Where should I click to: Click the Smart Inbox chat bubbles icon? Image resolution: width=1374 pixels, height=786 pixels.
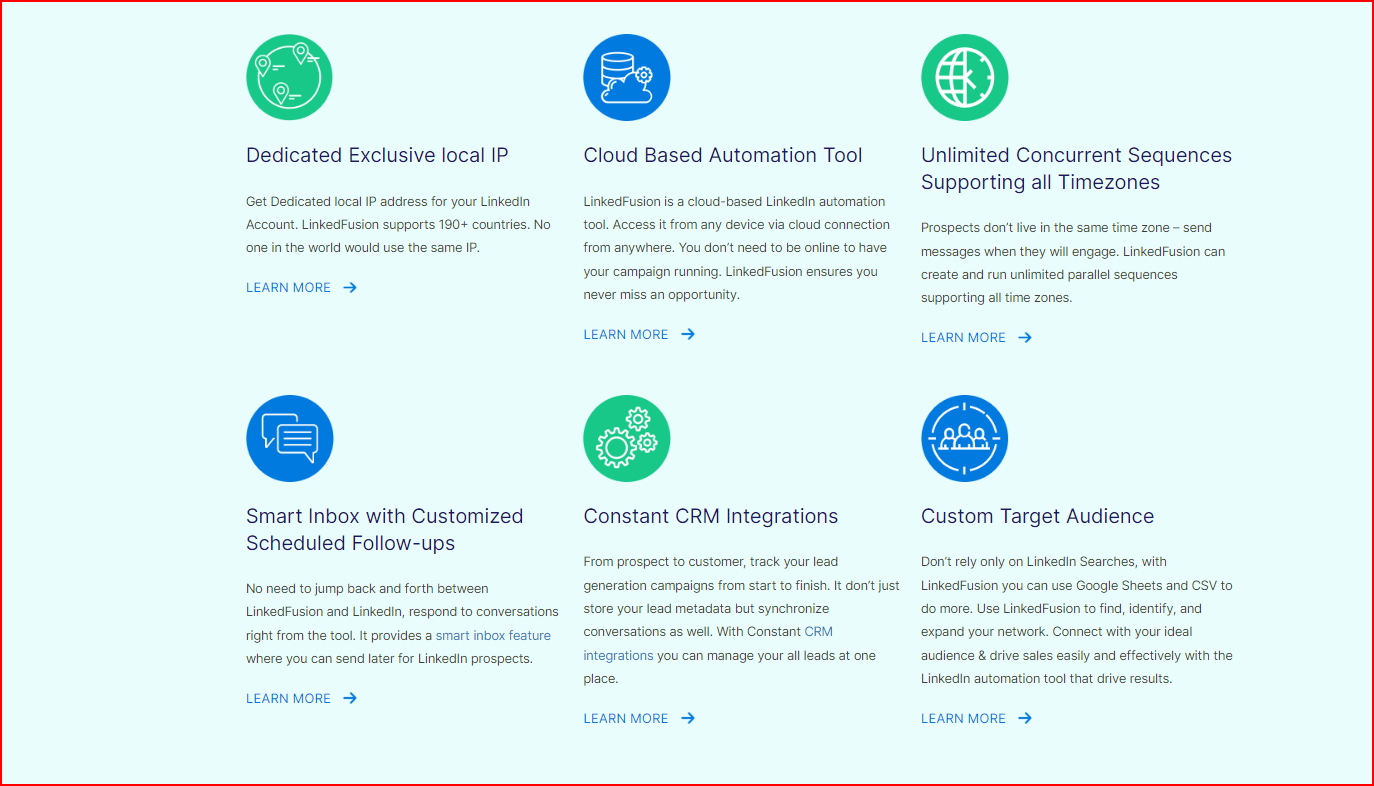click(x=289, y=438)
